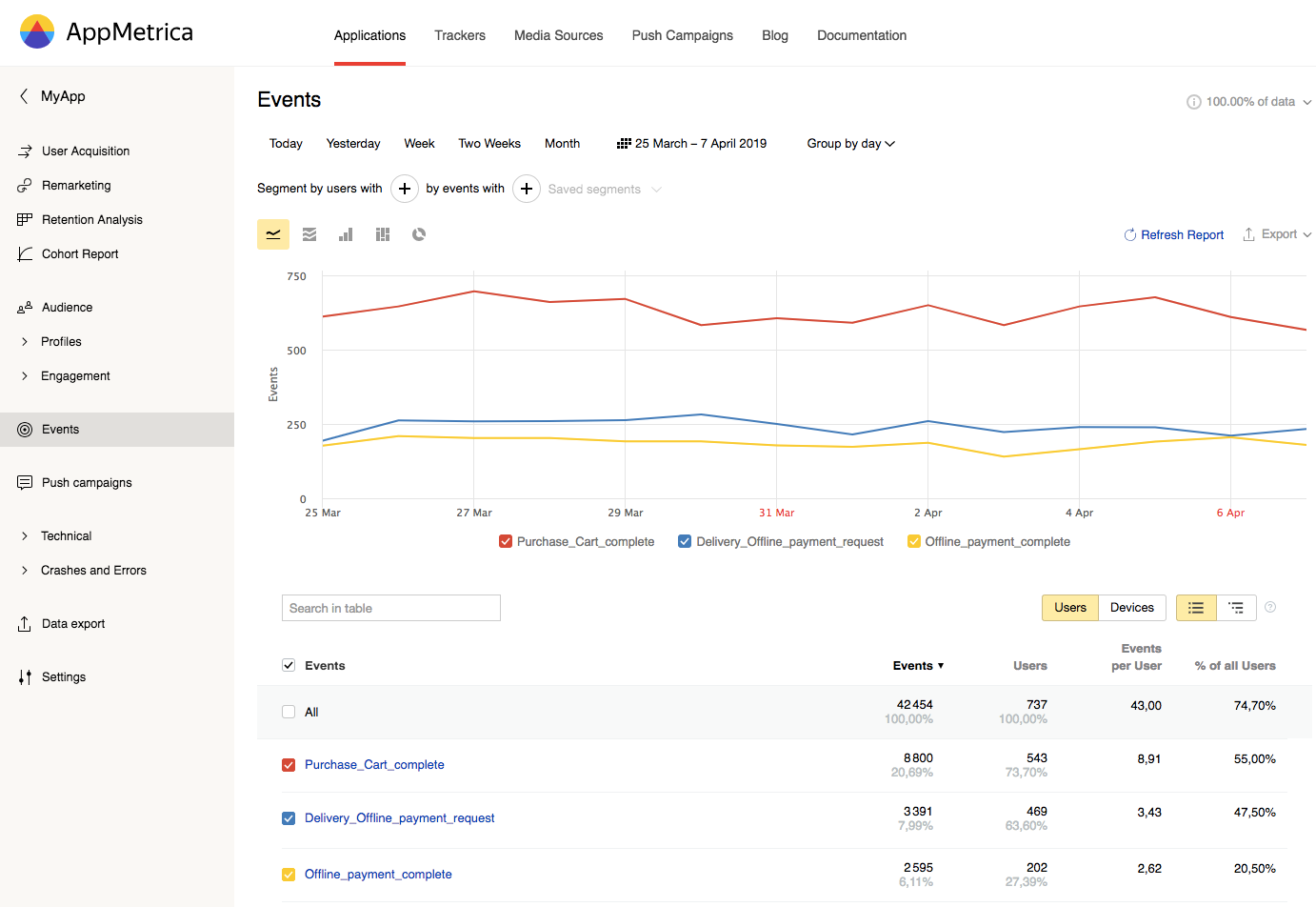Open the Trackers tab

[460, 35]
